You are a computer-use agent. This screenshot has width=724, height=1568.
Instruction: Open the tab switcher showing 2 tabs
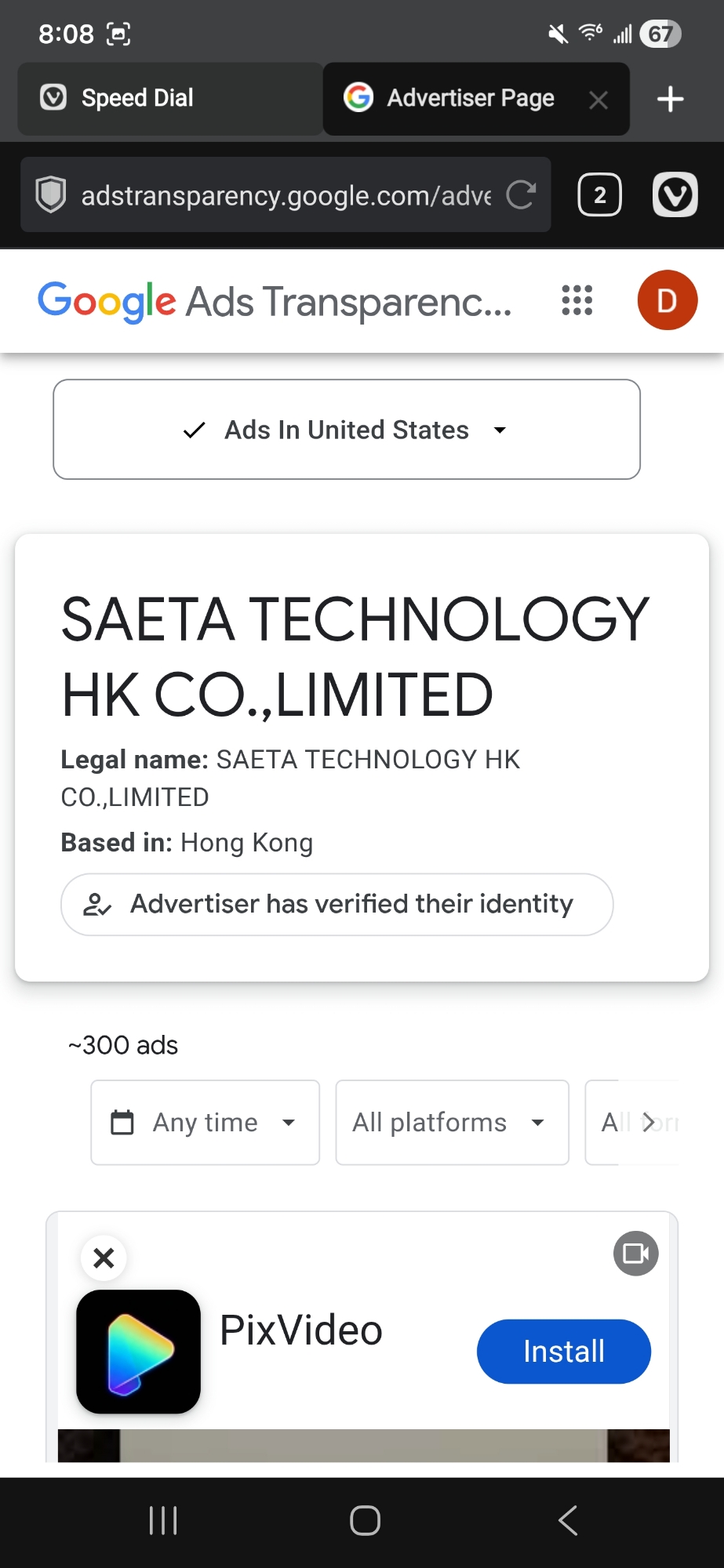point(599,194)
